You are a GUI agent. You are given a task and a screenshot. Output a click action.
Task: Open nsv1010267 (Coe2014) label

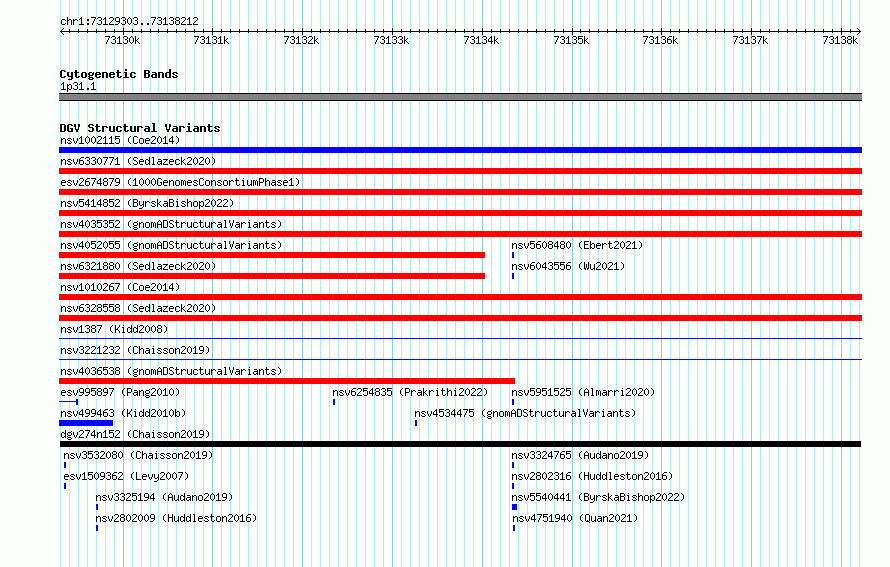click(120, 287)
